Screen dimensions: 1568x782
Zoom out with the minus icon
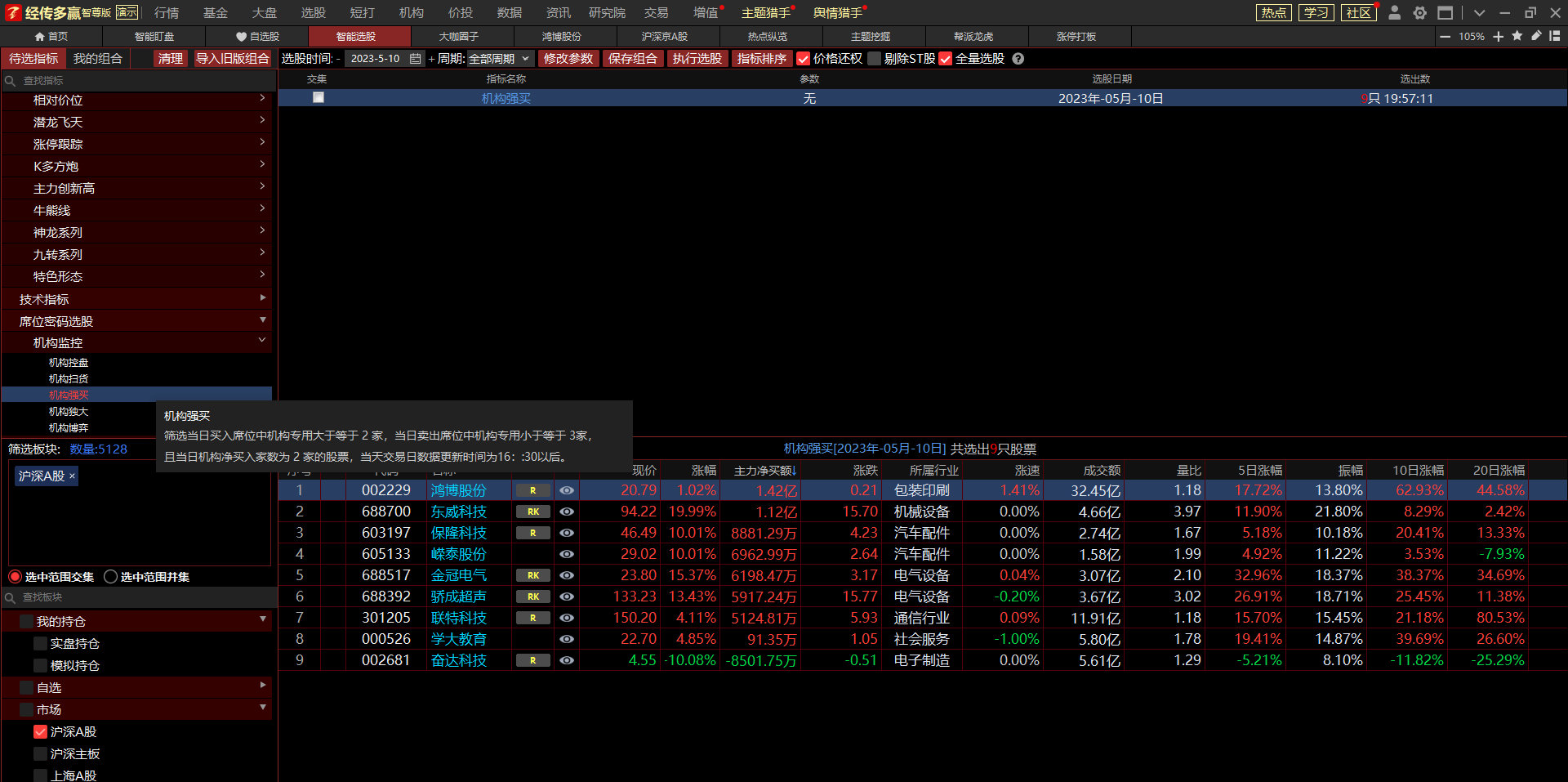click(1445, 37)
